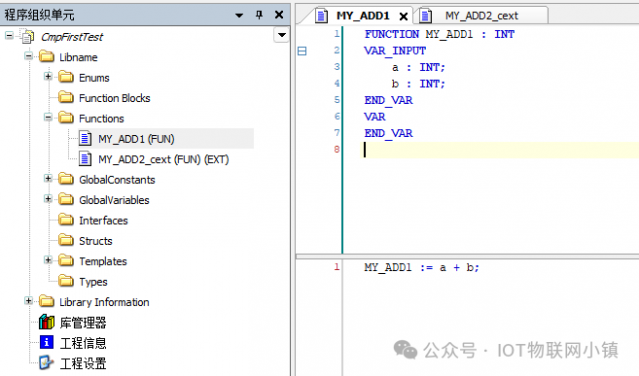Click the Libname folder icon
This screenshot has width=639, height=376.
click(46, 57)
